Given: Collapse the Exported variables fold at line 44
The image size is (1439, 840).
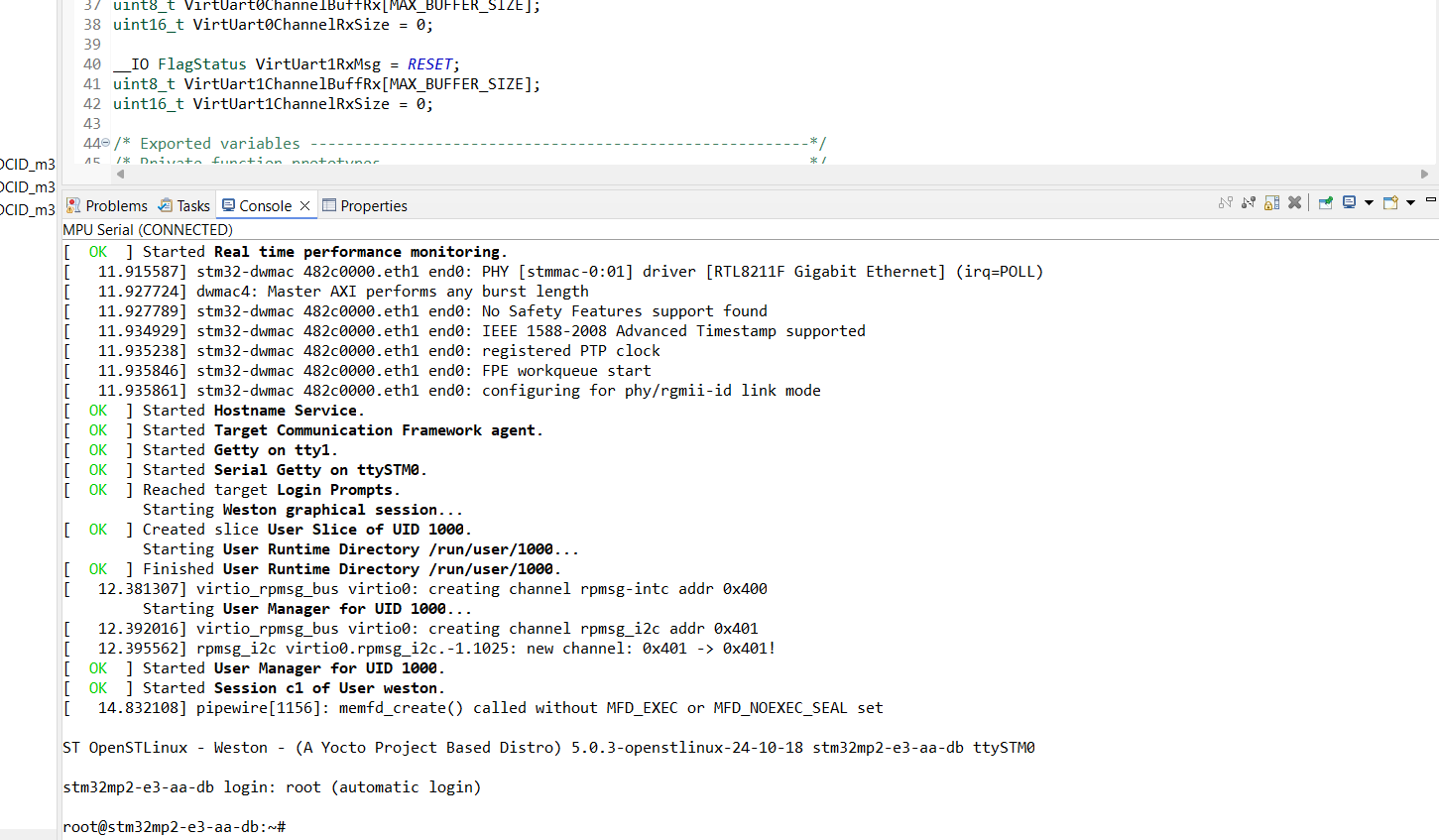Looking at the screenshot, I should pyautogui.click(x=105, y=143).
